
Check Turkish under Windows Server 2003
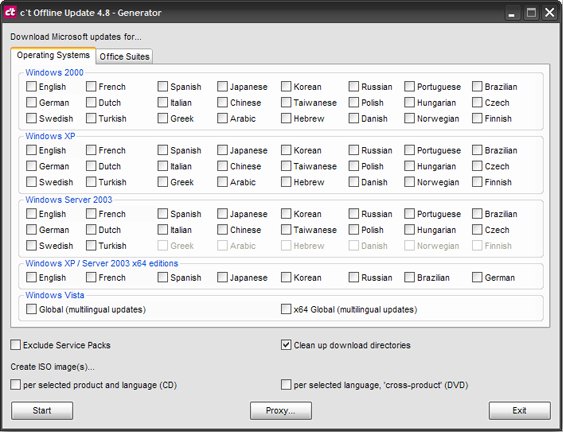tap(91, 245)
